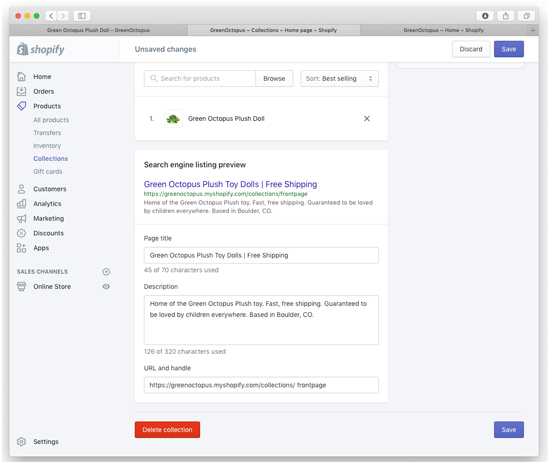This screenshot has width=550, height=464.
Task: Click the Discard button
Action: tap(471, 49)
